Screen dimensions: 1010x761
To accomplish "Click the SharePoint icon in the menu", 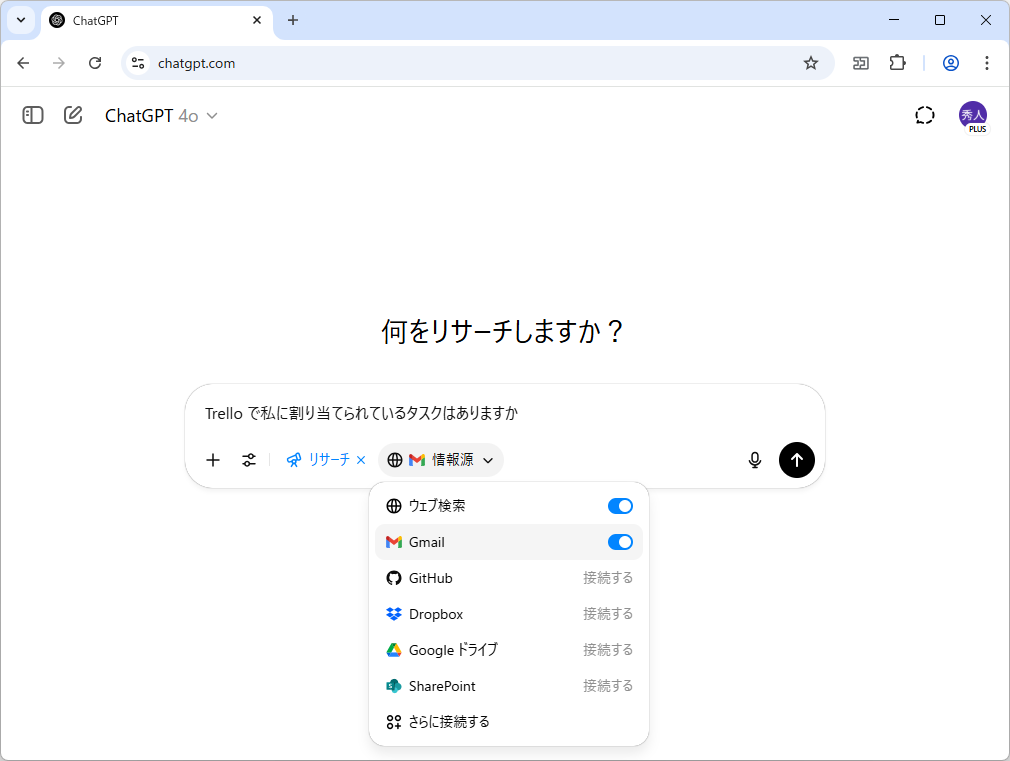I will click(x=393, y=686).
